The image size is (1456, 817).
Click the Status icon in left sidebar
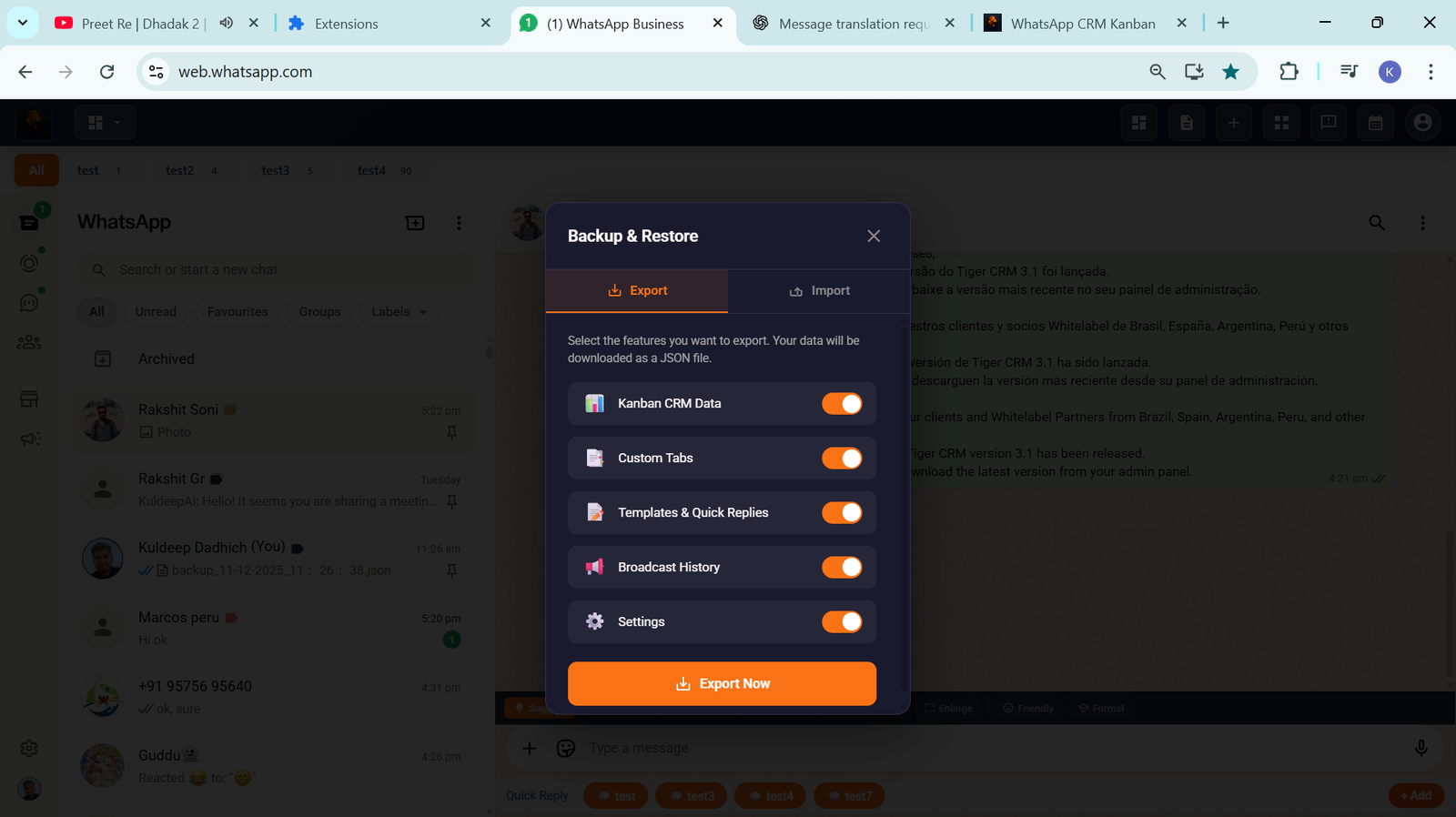click(29, 263)
